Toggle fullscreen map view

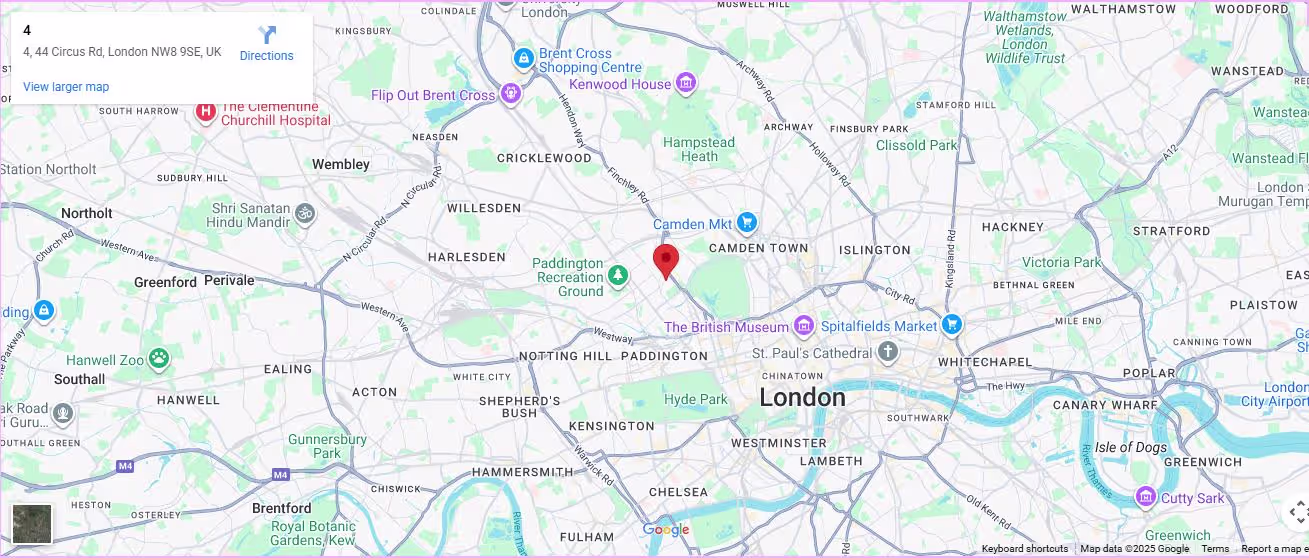[1298, 512]
